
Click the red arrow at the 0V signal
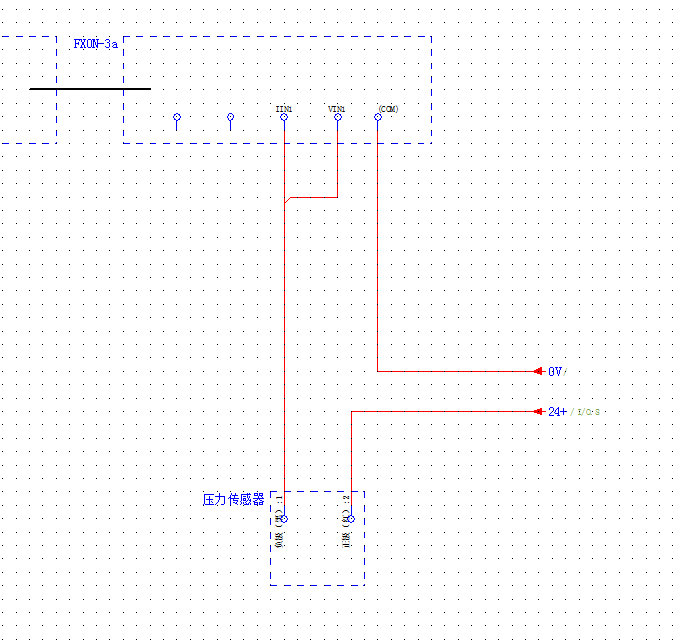click(x=538, y=371)
